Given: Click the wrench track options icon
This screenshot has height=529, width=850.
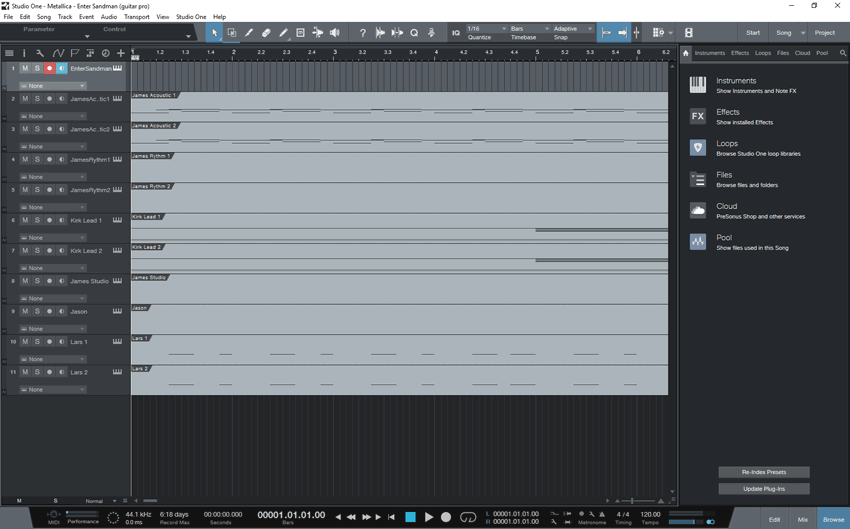Looking at the screenshot, I should tap(40, 53).
